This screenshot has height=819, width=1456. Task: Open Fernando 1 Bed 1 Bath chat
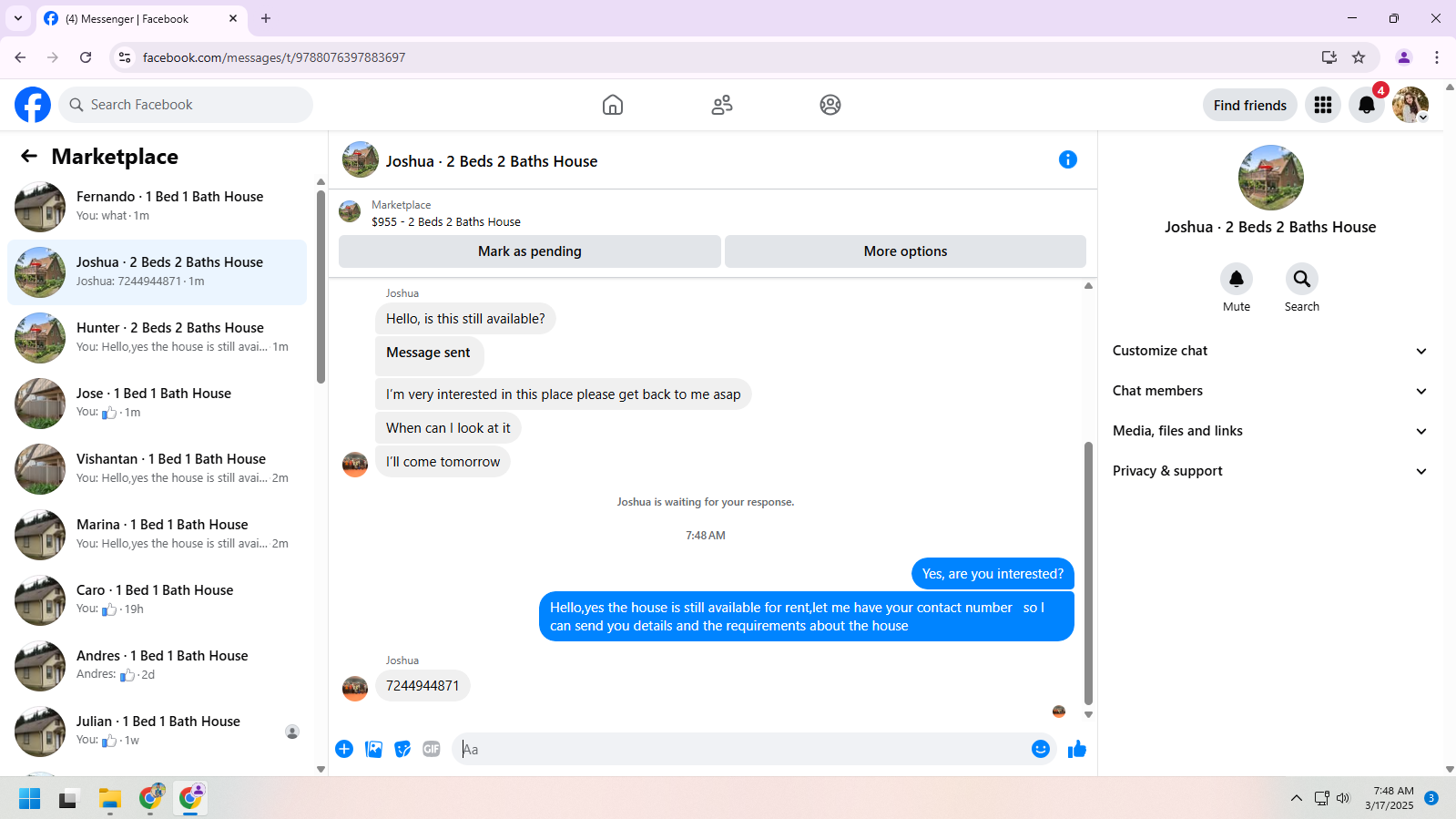[157, 207]
